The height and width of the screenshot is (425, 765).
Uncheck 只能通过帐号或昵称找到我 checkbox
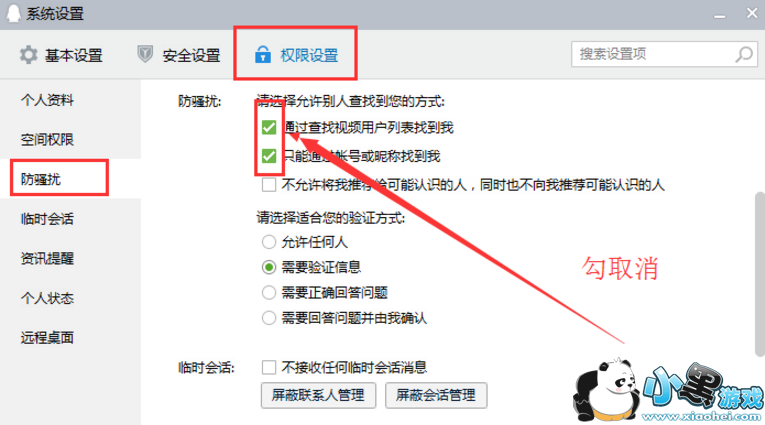point(269,156)
